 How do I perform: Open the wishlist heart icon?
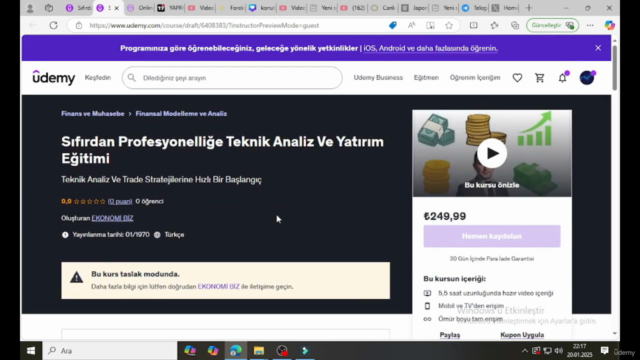click(x=517, y=78)
